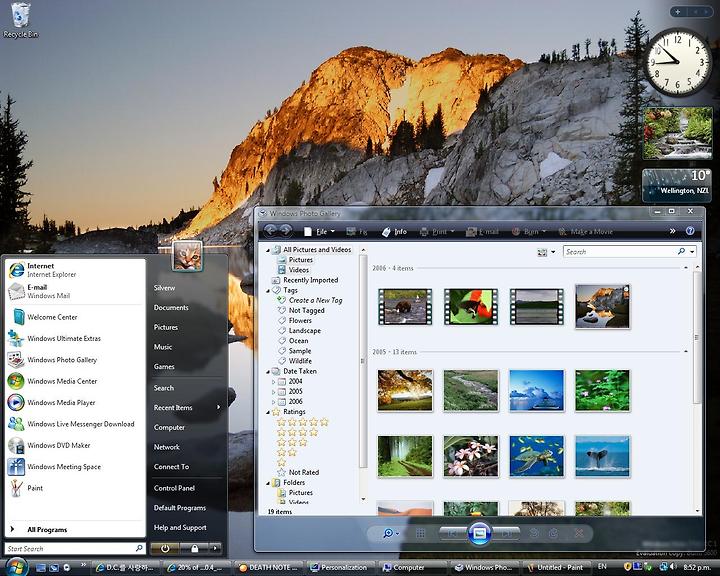Open Photo Gallery help icon
The image size is (720, 576).
point(690,231)
